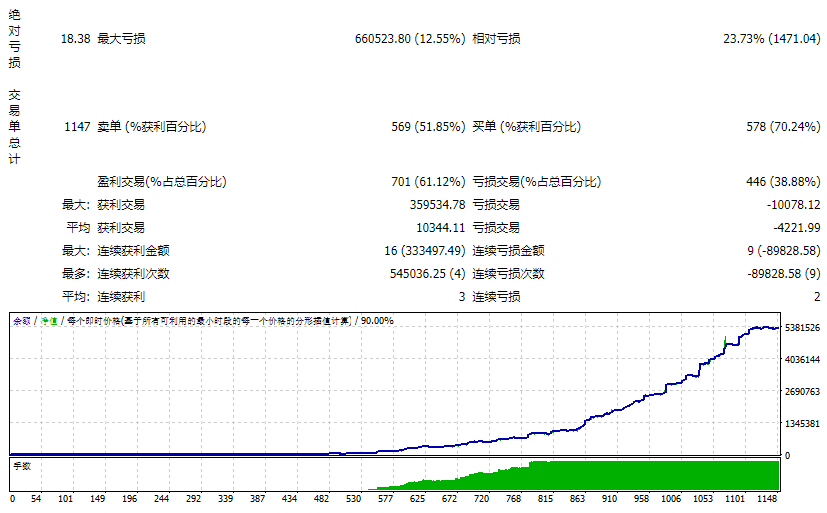Select the 连续获利金额 label

[x=133, y=250]
